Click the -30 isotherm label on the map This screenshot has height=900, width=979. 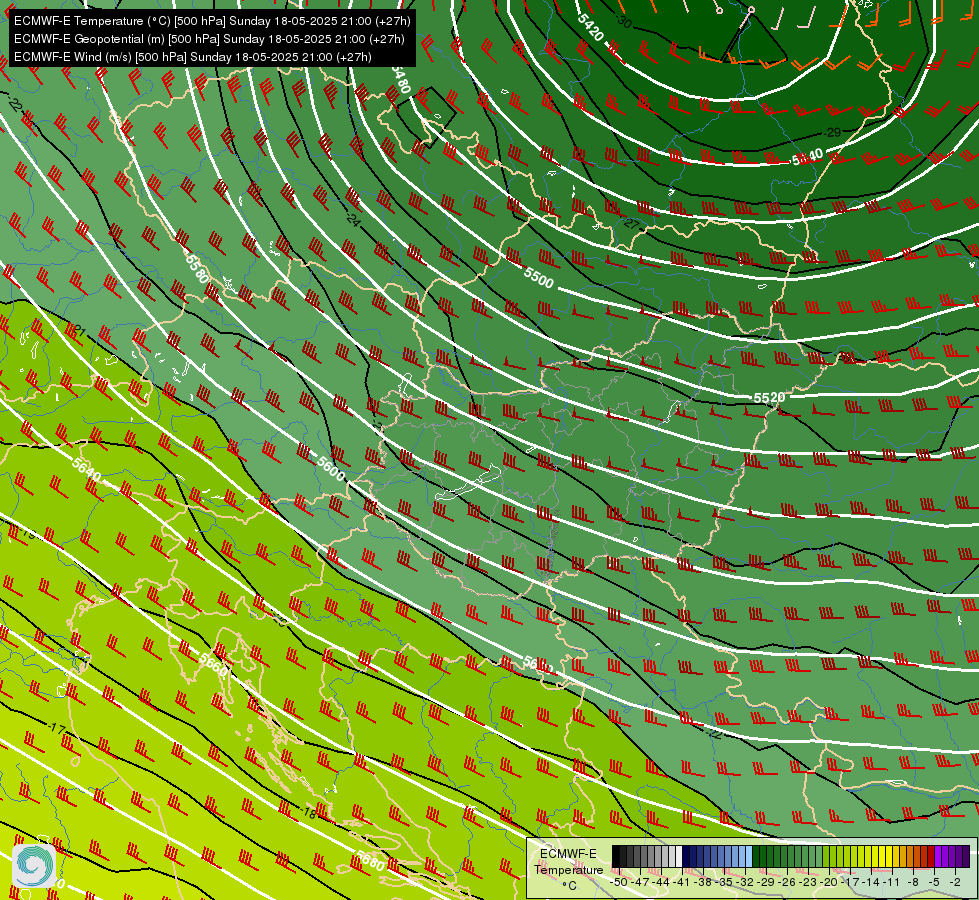pyautogui.click(x=622, y=22)
